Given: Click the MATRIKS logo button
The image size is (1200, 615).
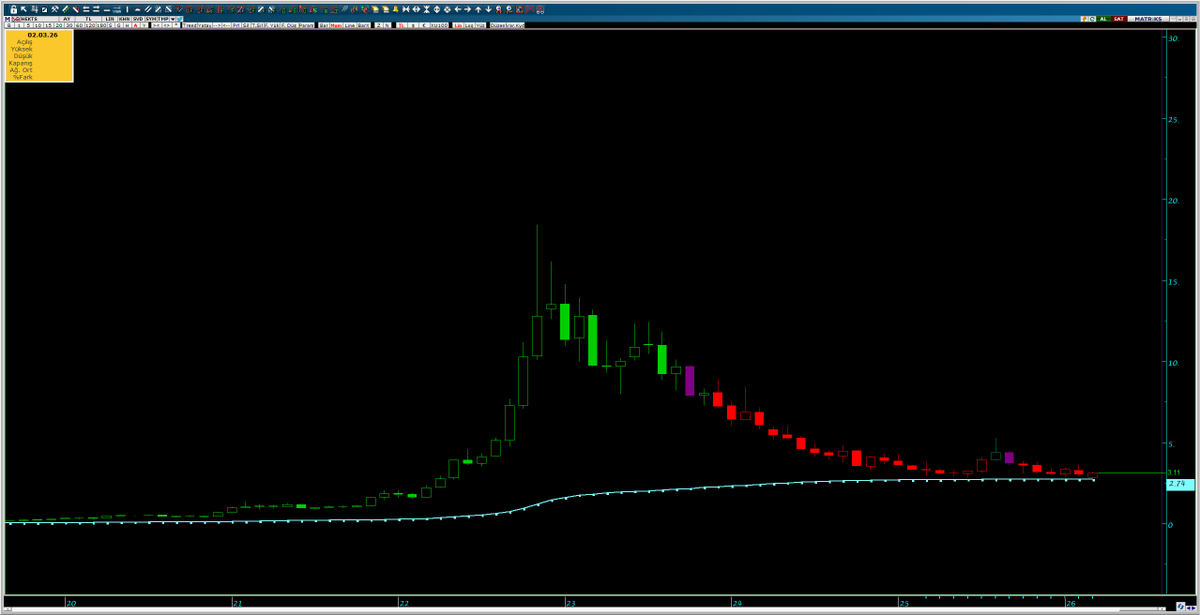Looking at the screenshot, I should pyautogui.click(x=1148, y=19).
